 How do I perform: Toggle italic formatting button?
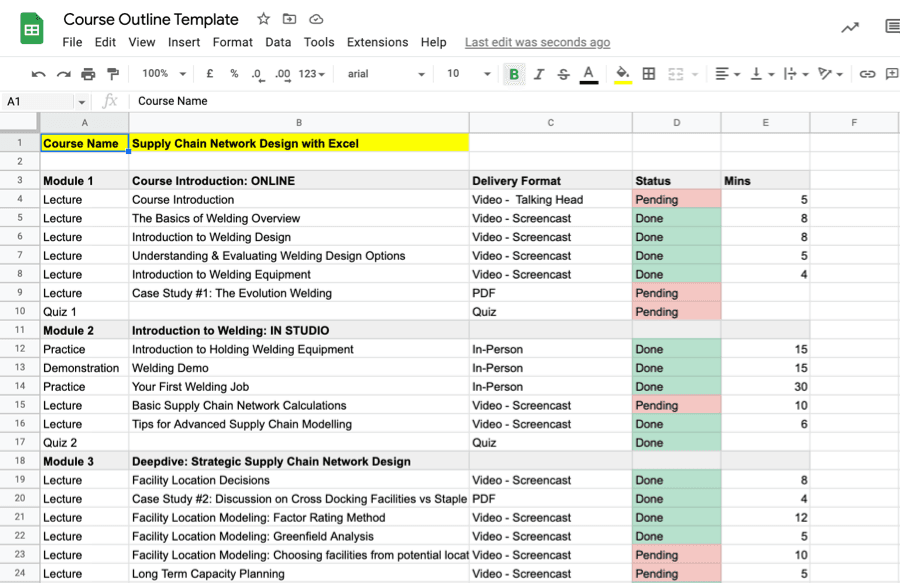[539, 74]
